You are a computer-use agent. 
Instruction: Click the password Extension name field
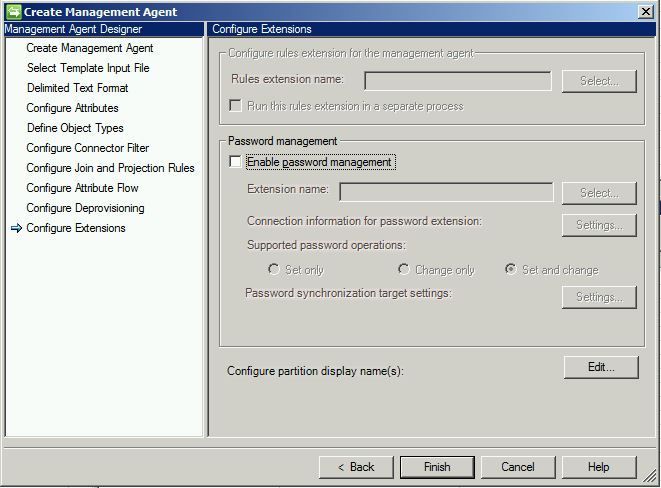tap(446, 192)
